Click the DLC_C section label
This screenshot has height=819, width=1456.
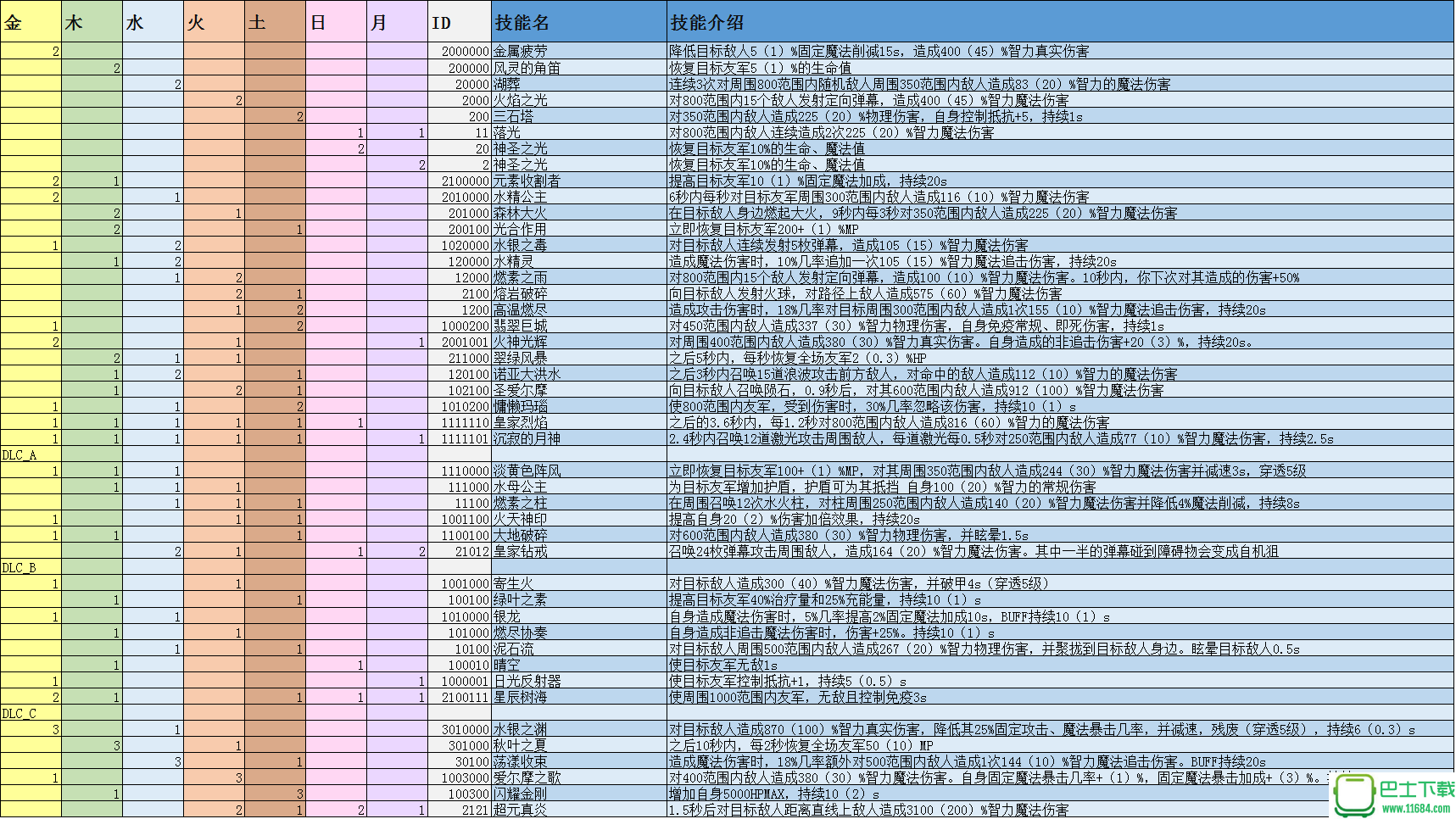click(31, 713)
